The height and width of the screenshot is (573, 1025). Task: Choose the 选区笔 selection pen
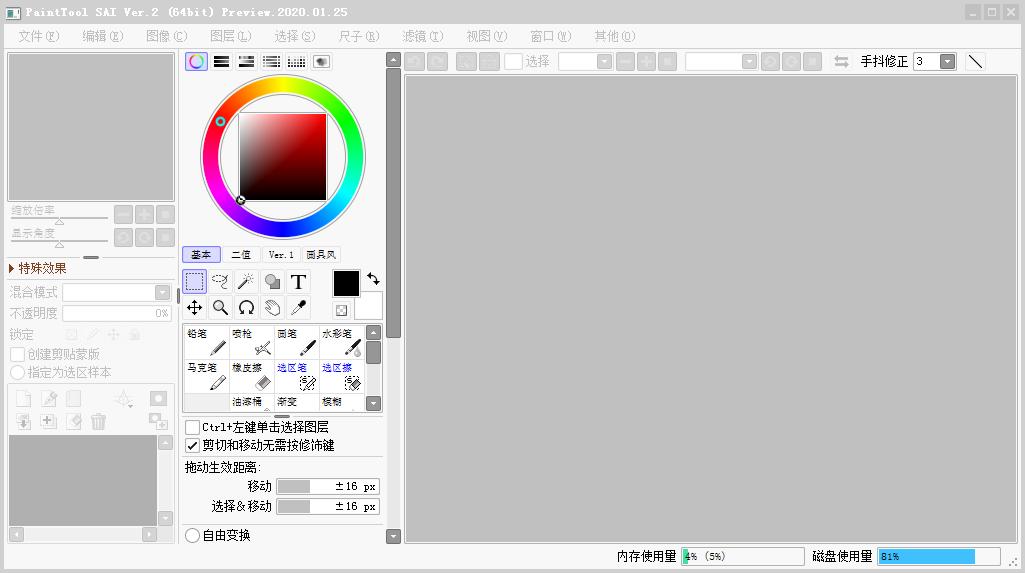point(297,376)
